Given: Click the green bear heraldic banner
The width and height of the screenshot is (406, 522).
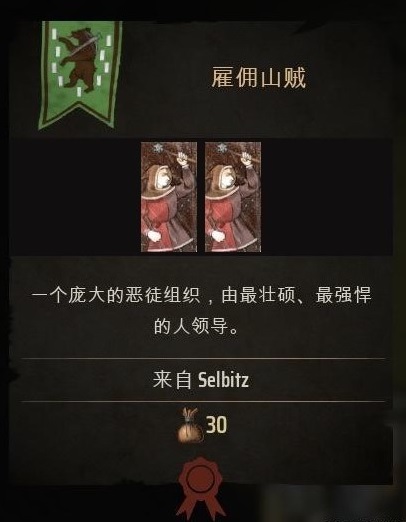Looking at the screenshot, I should coord(80,74).
